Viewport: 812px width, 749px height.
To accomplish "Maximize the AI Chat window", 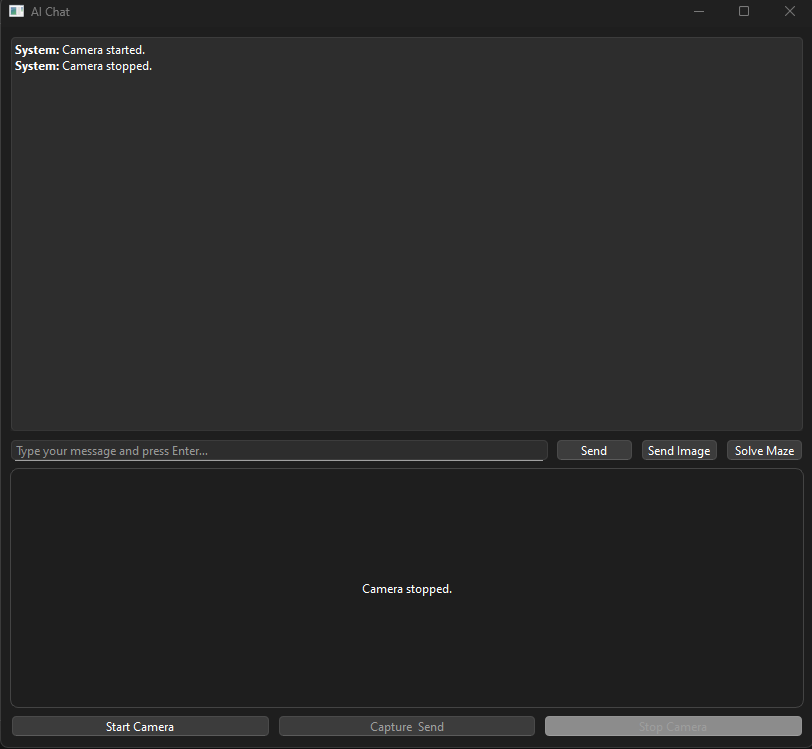I will click(744, 11).
